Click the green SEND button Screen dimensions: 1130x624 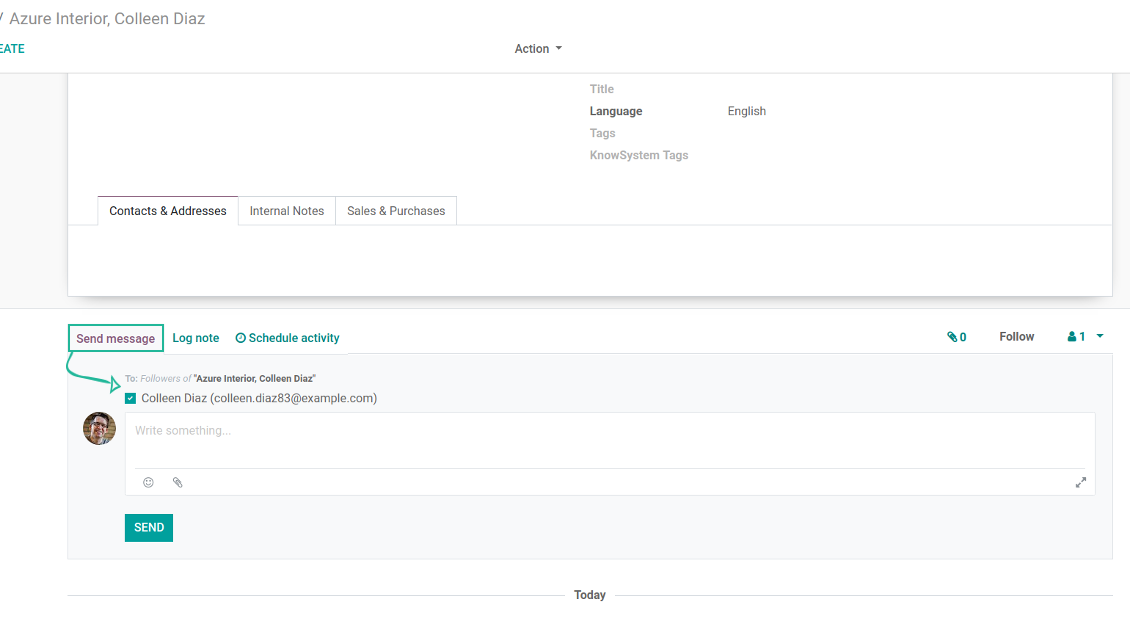149,527
